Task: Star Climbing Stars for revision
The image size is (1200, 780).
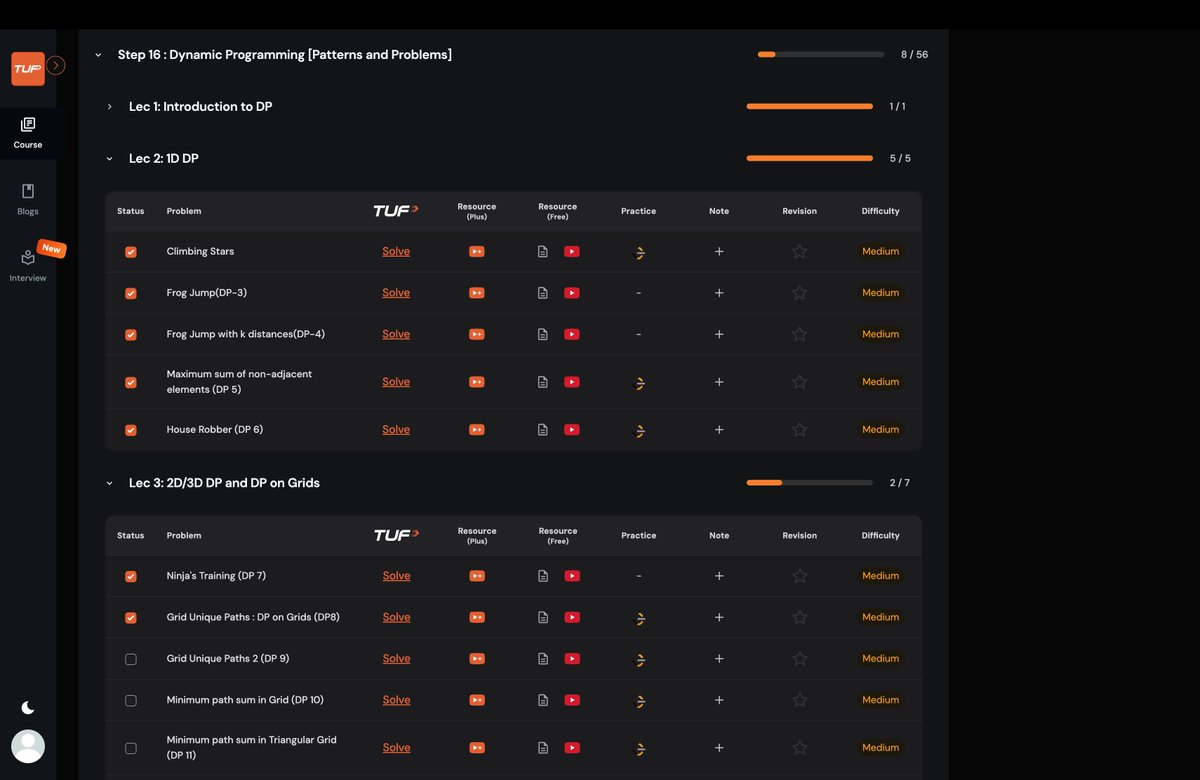Action: point(800,252)
